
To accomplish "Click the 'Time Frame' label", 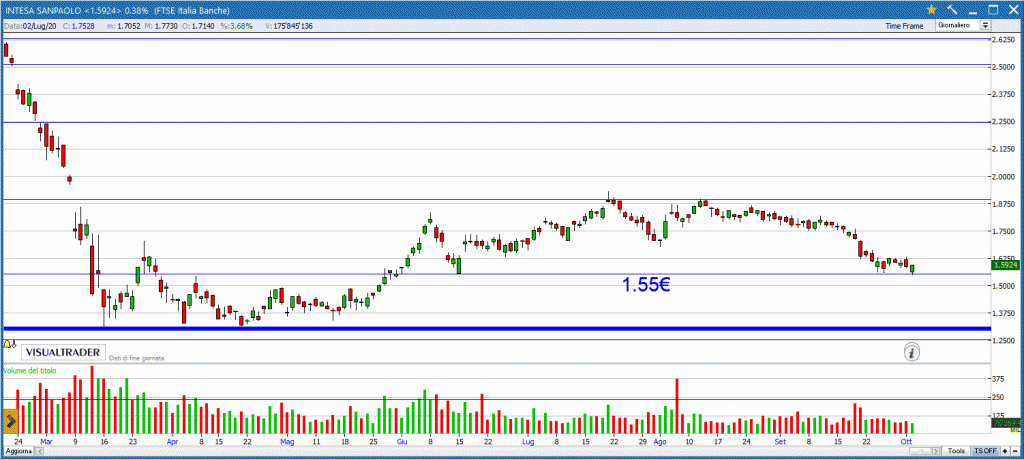I will 904,26.
